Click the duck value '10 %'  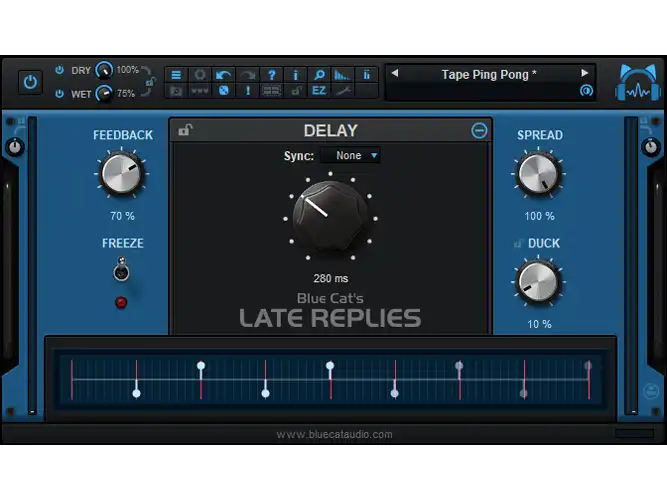[x=539, y=324]
